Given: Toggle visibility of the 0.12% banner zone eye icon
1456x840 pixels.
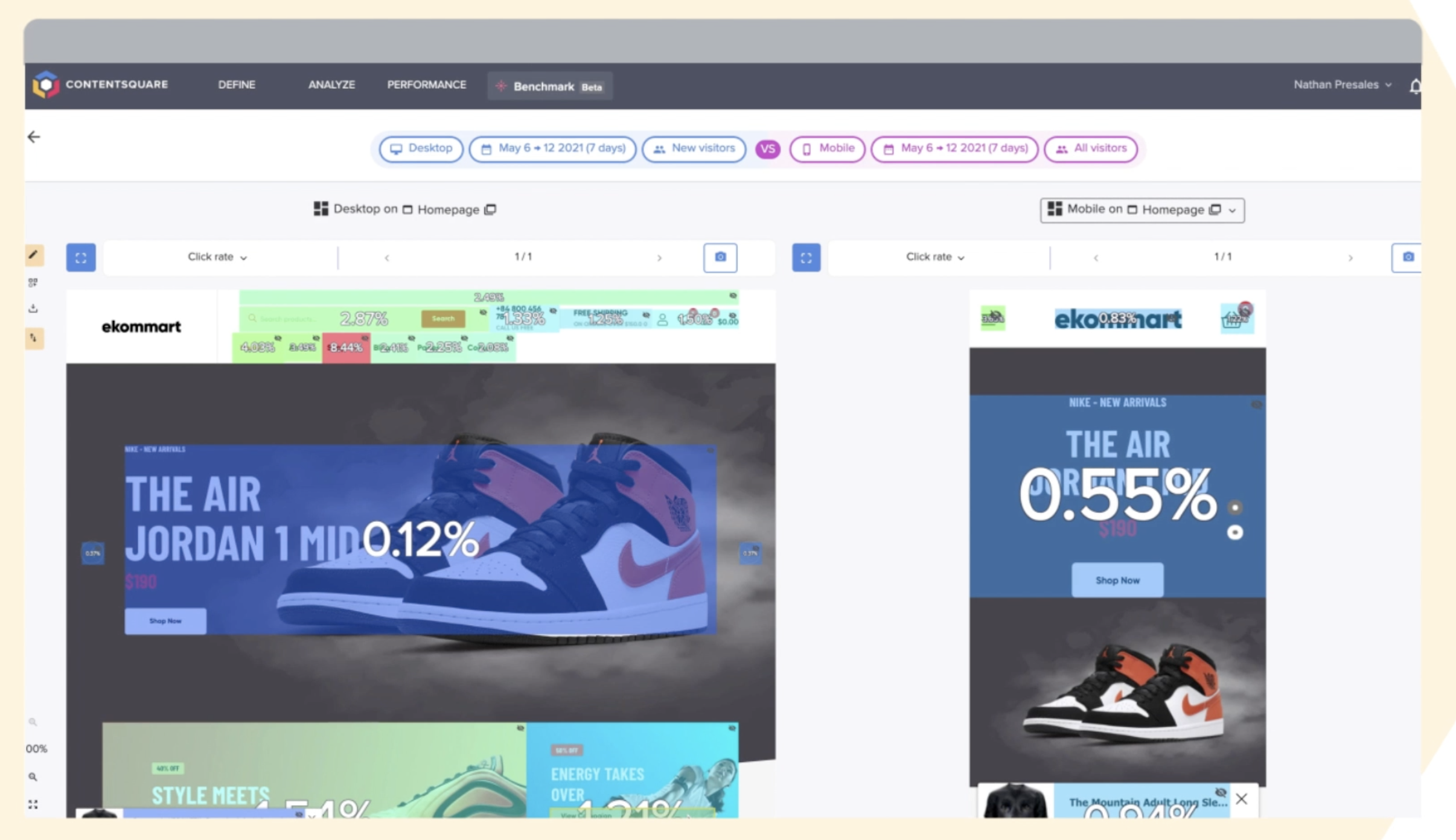Looking at the screenshot, I should (710, 450).
